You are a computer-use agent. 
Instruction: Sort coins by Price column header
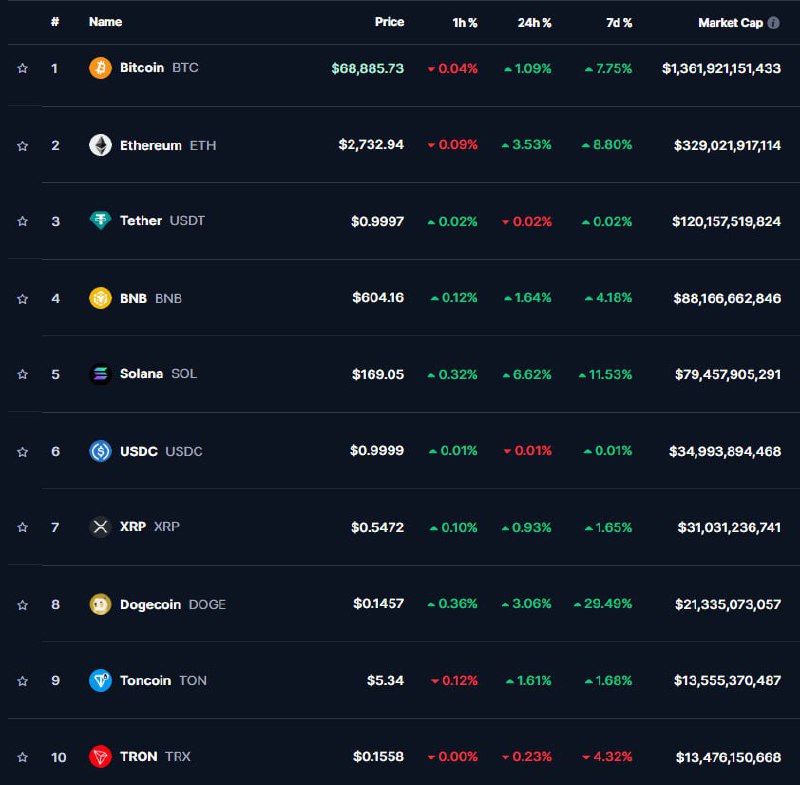[389, 22]
